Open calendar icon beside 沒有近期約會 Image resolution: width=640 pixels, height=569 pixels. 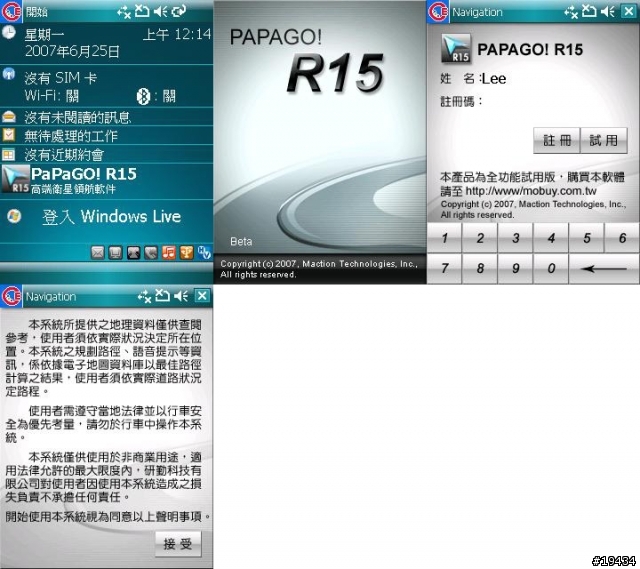(x=9, y=154)
